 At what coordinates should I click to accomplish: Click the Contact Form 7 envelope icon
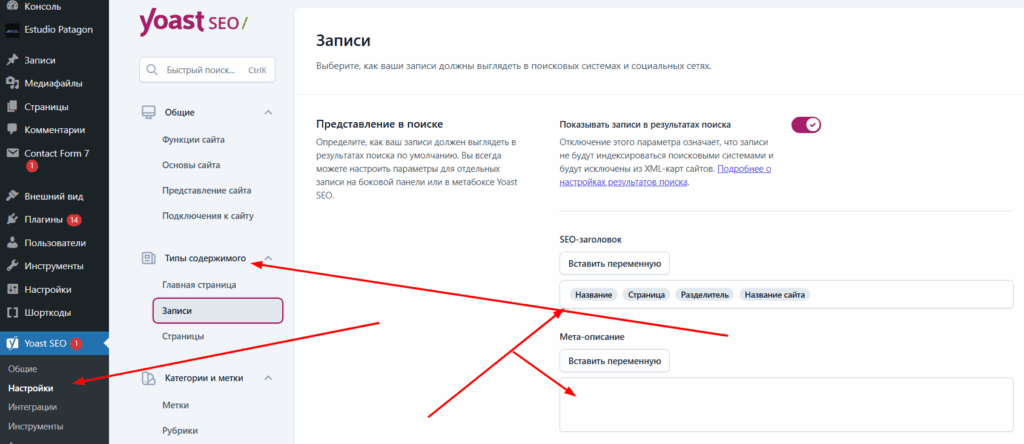coord(11,153)
